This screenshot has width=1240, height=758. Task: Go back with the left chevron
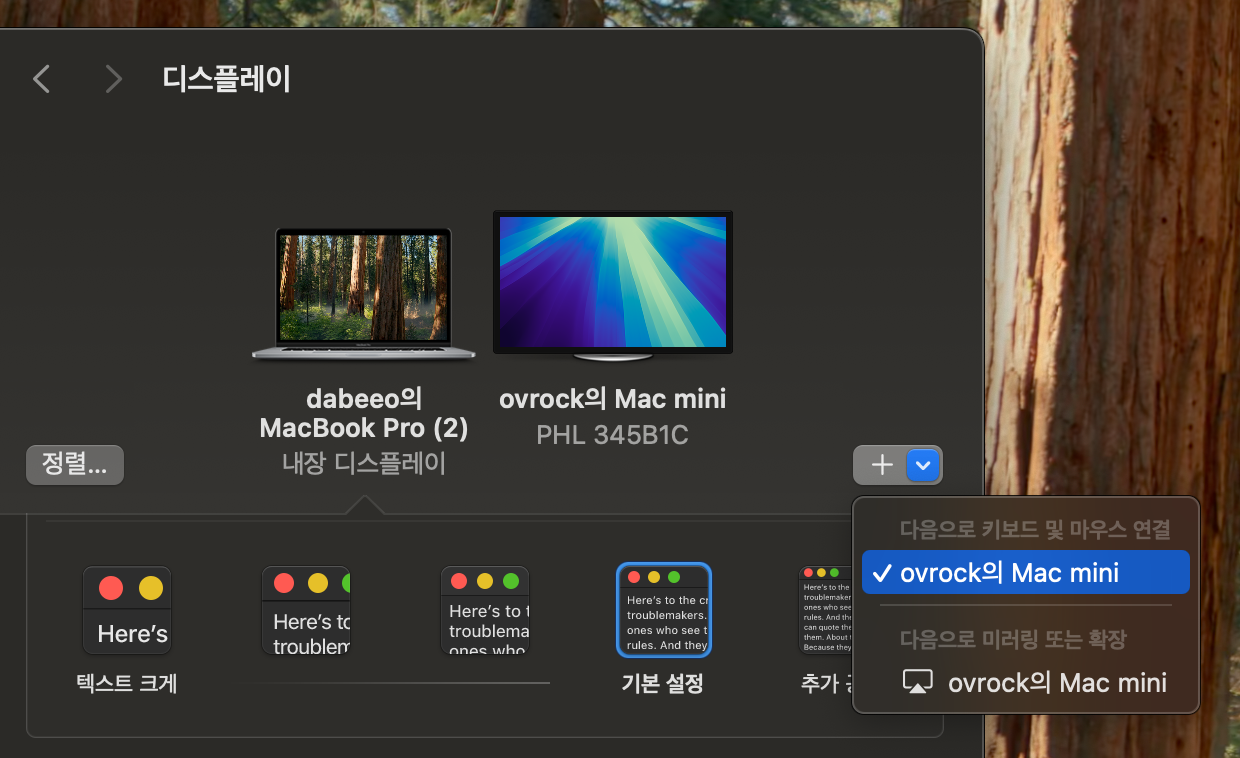41,79
